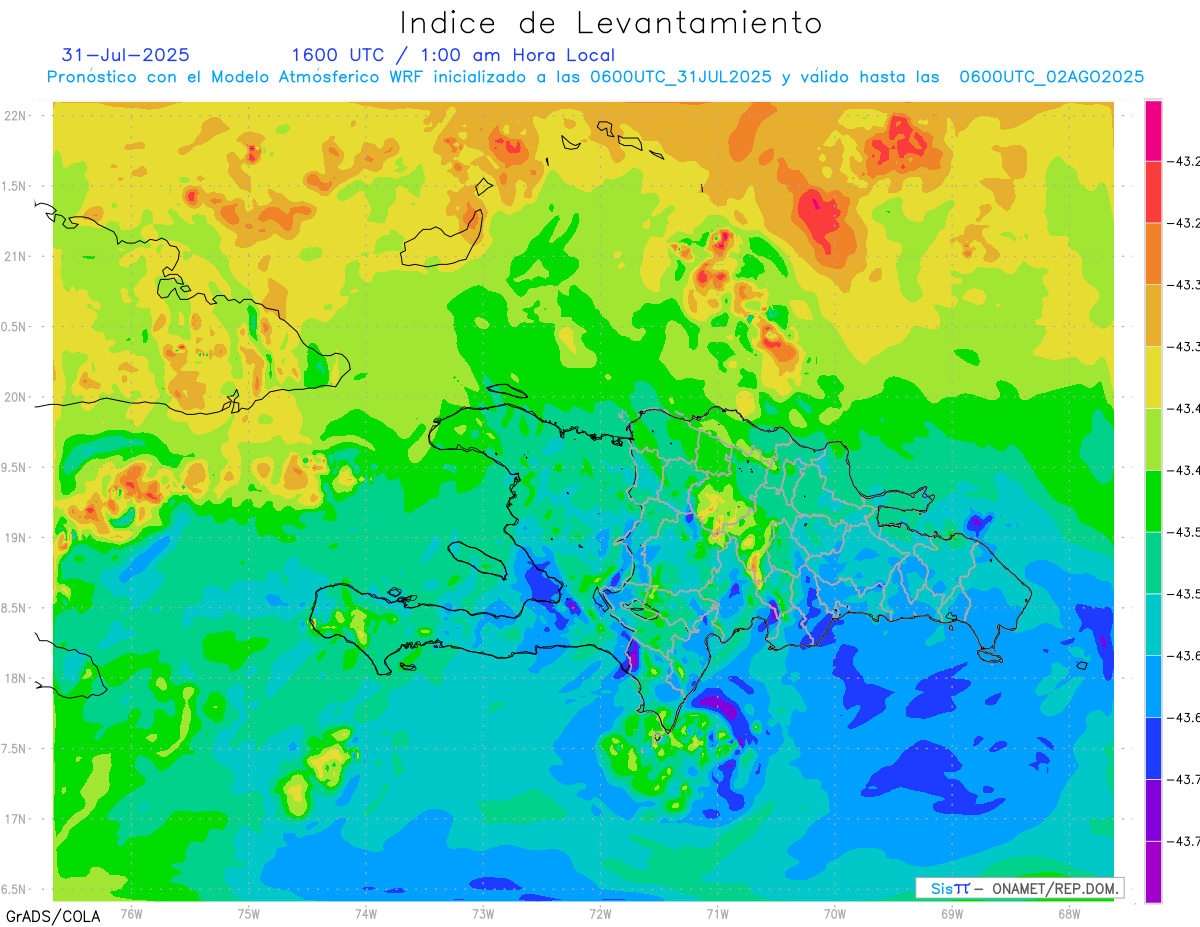
Task: Click the '19N' latitude label
Action: (x=15, y=538)
